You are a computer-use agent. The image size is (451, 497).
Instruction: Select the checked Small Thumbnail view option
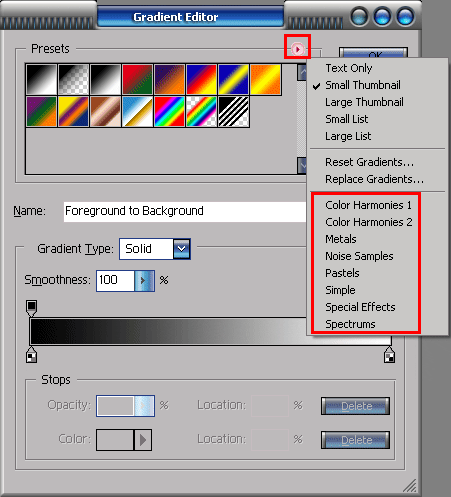coord(363,85)
